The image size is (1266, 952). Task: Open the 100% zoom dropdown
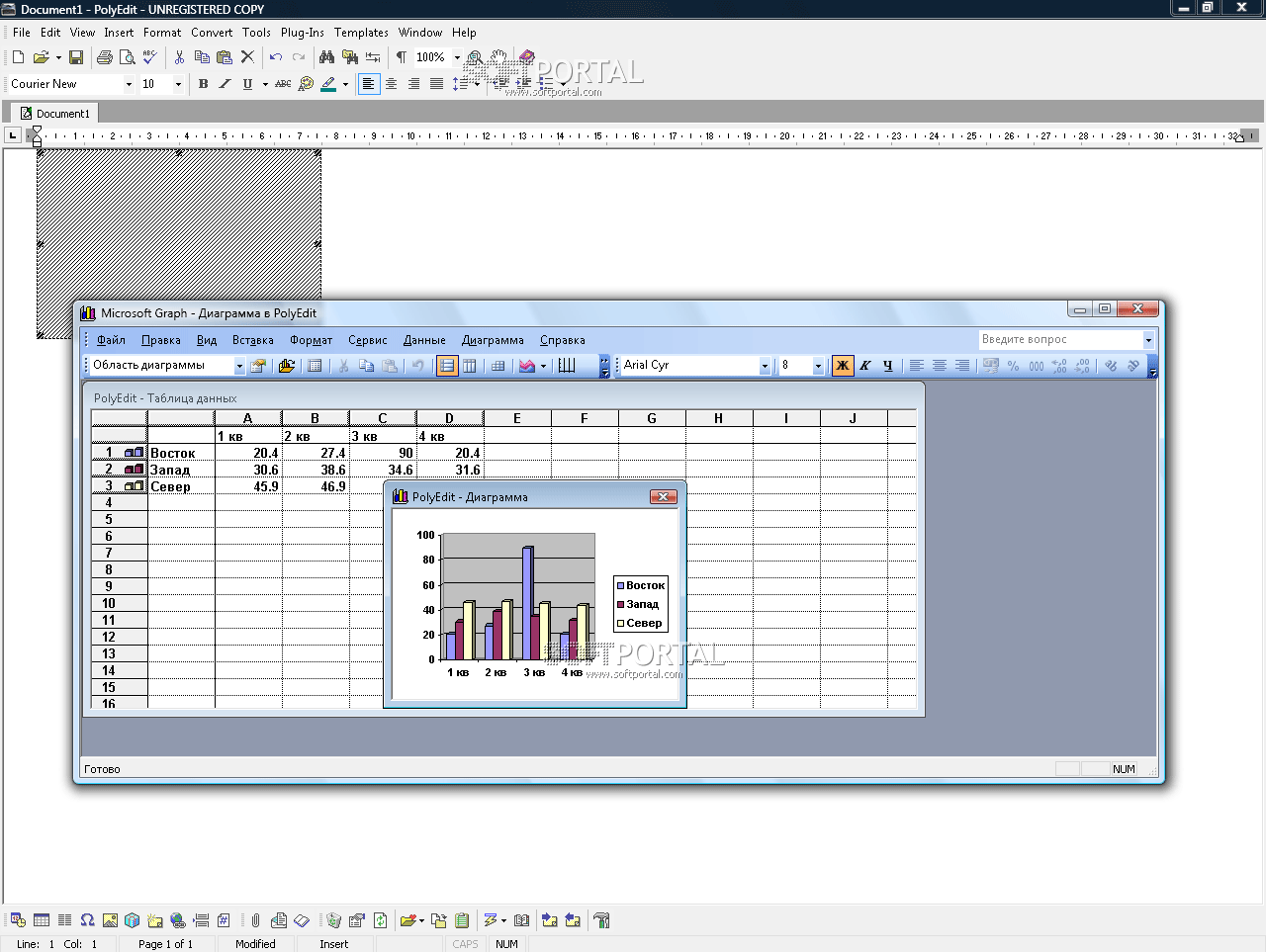pos(457,57)
